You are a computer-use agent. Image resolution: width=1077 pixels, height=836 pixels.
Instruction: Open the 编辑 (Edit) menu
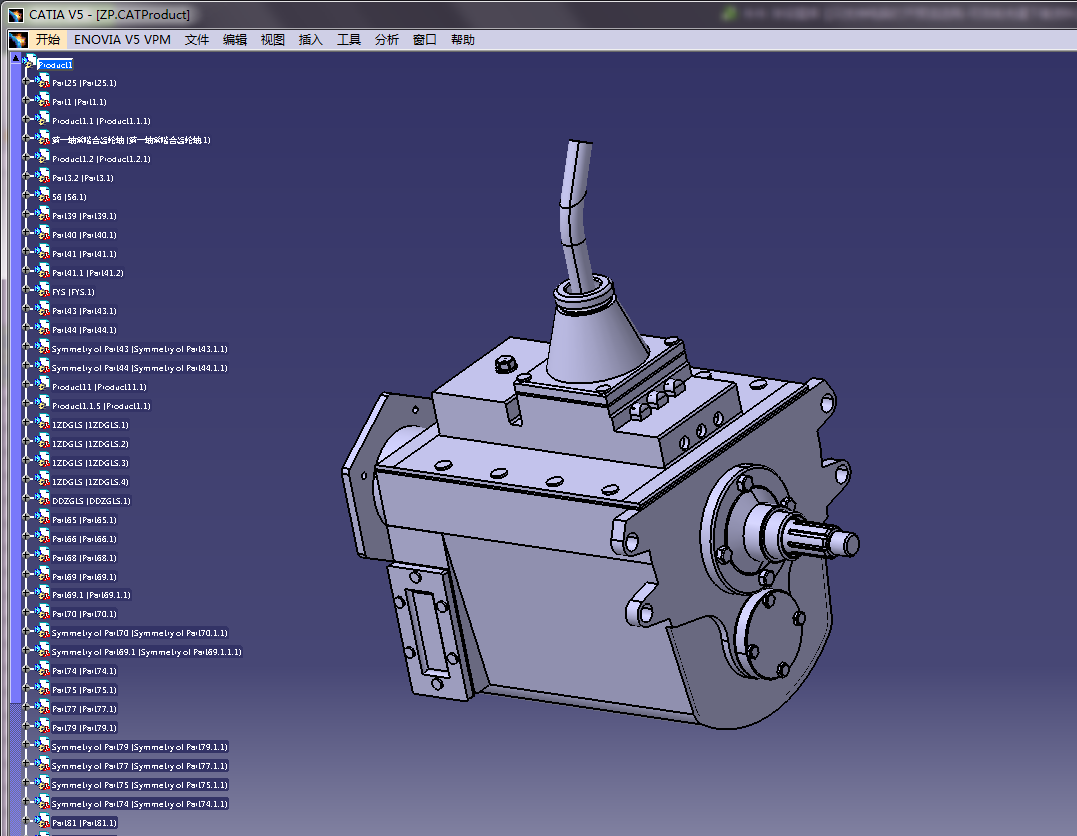click(x=235, y=40)
